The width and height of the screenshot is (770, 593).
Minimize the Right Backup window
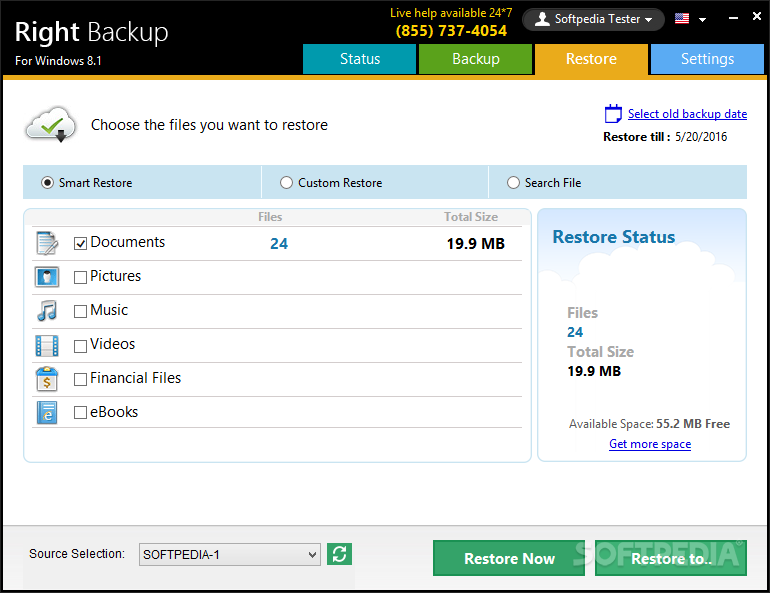733,18
